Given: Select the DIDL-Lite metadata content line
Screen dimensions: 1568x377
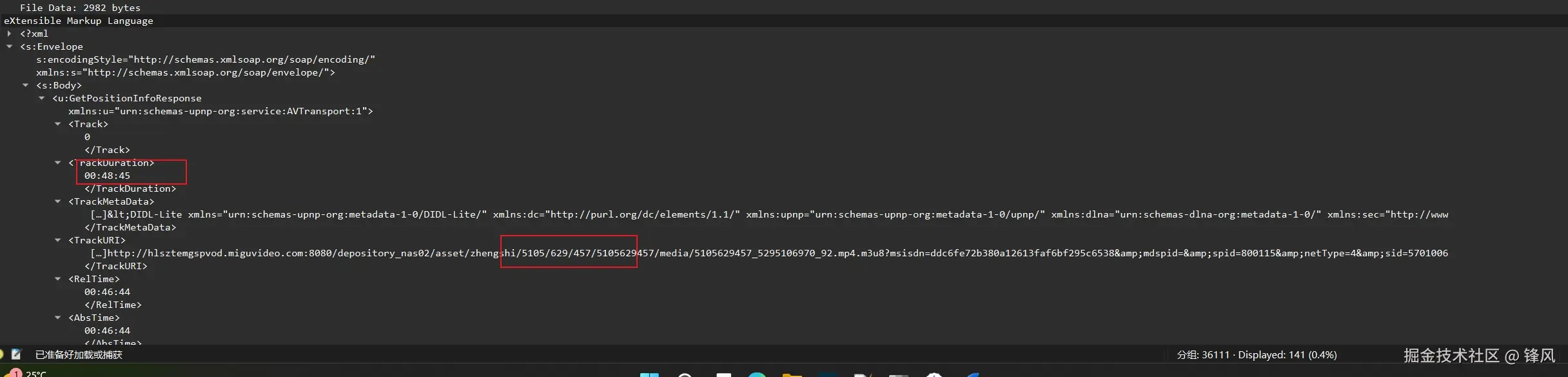Looking at the screenshot, I should point(769,214).
